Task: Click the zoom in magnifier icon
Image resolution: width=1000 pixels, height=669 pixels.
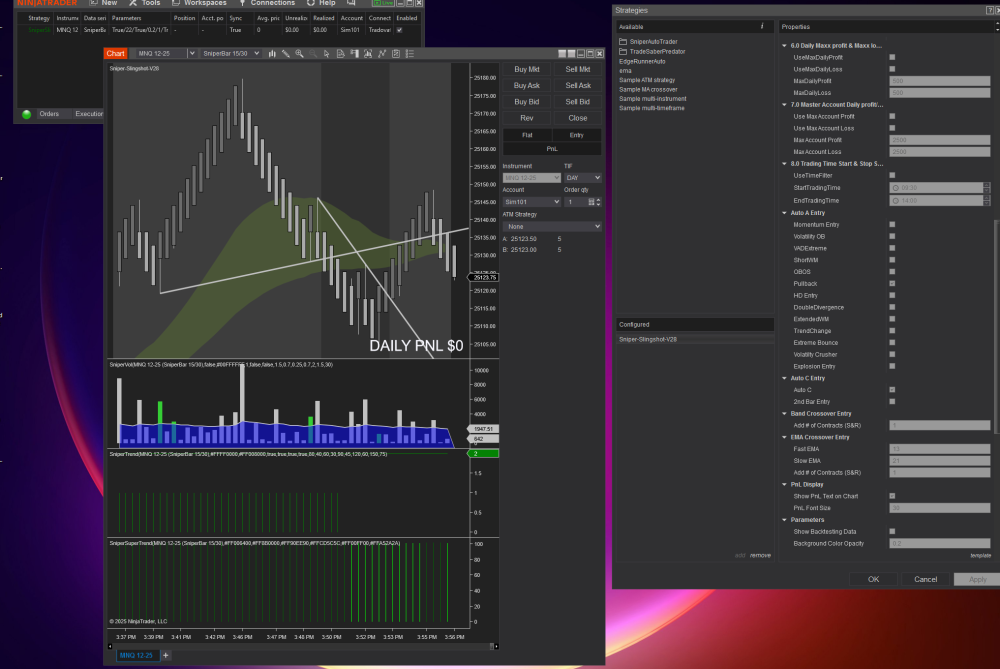Action: [300, 53]
